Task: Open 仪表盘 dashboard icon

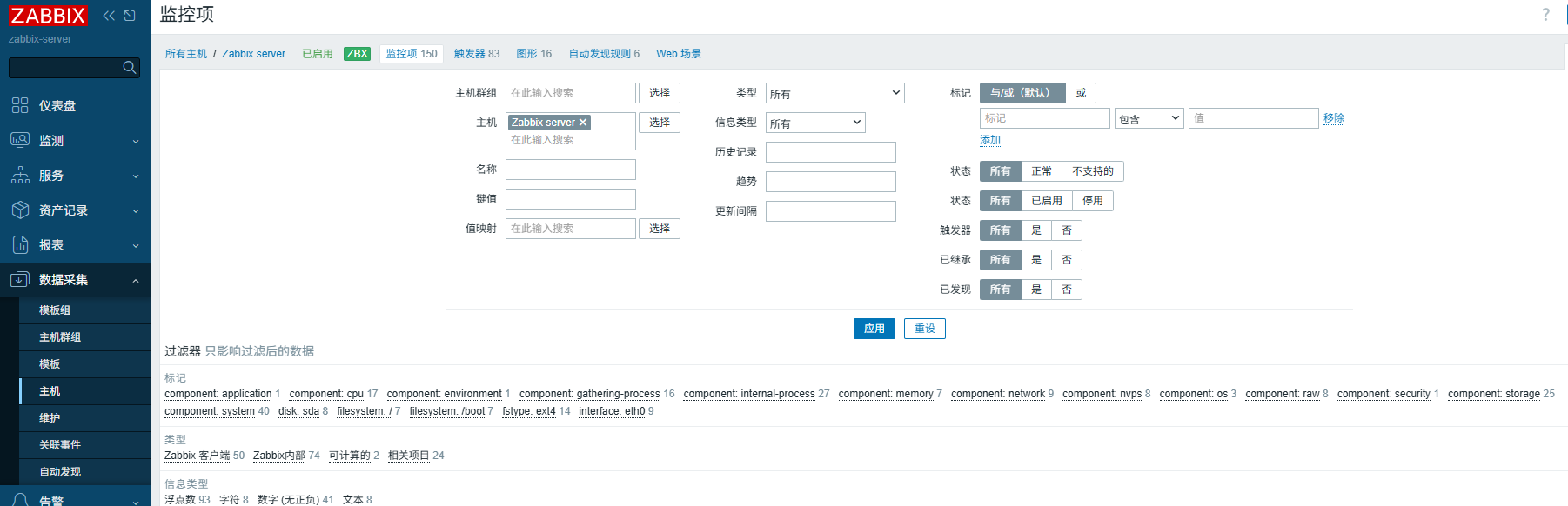Action: [20, 105]
